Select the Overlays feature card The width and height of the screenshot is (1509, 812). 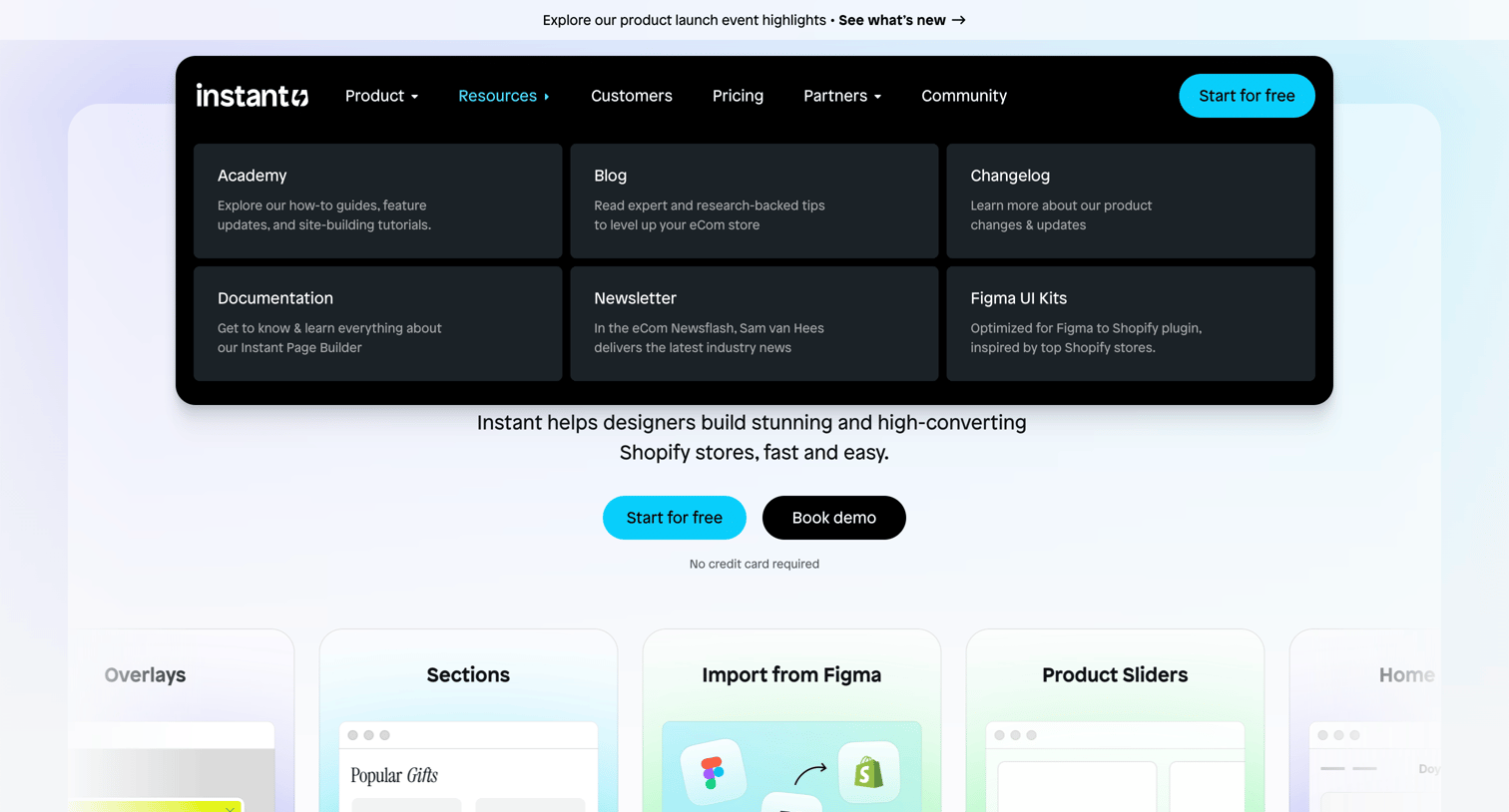181,720
